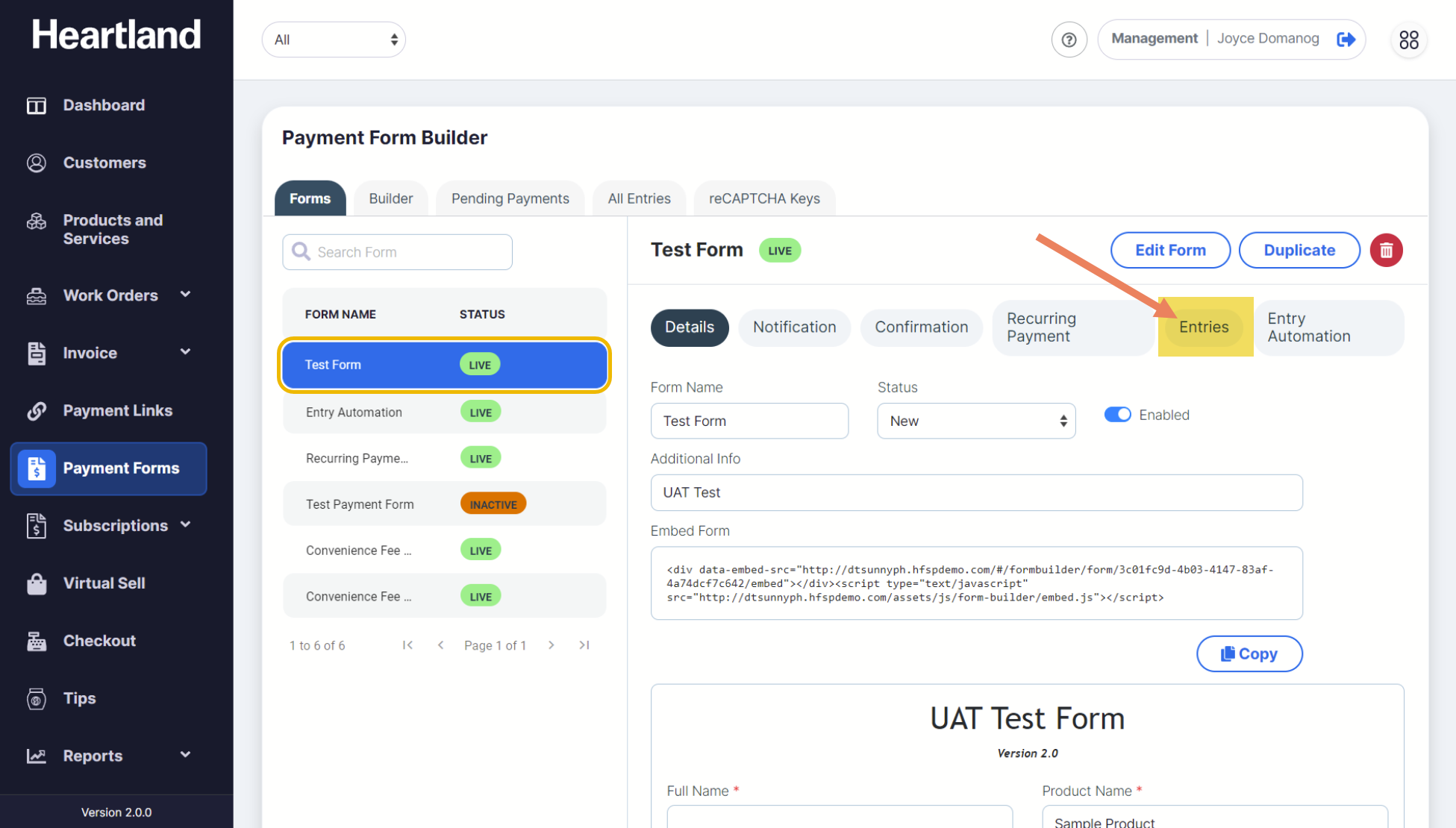This screenshot has width=1456, height=828.
Task: Select the Entry Automation pill tab
Action: (x=1328, y=328)
